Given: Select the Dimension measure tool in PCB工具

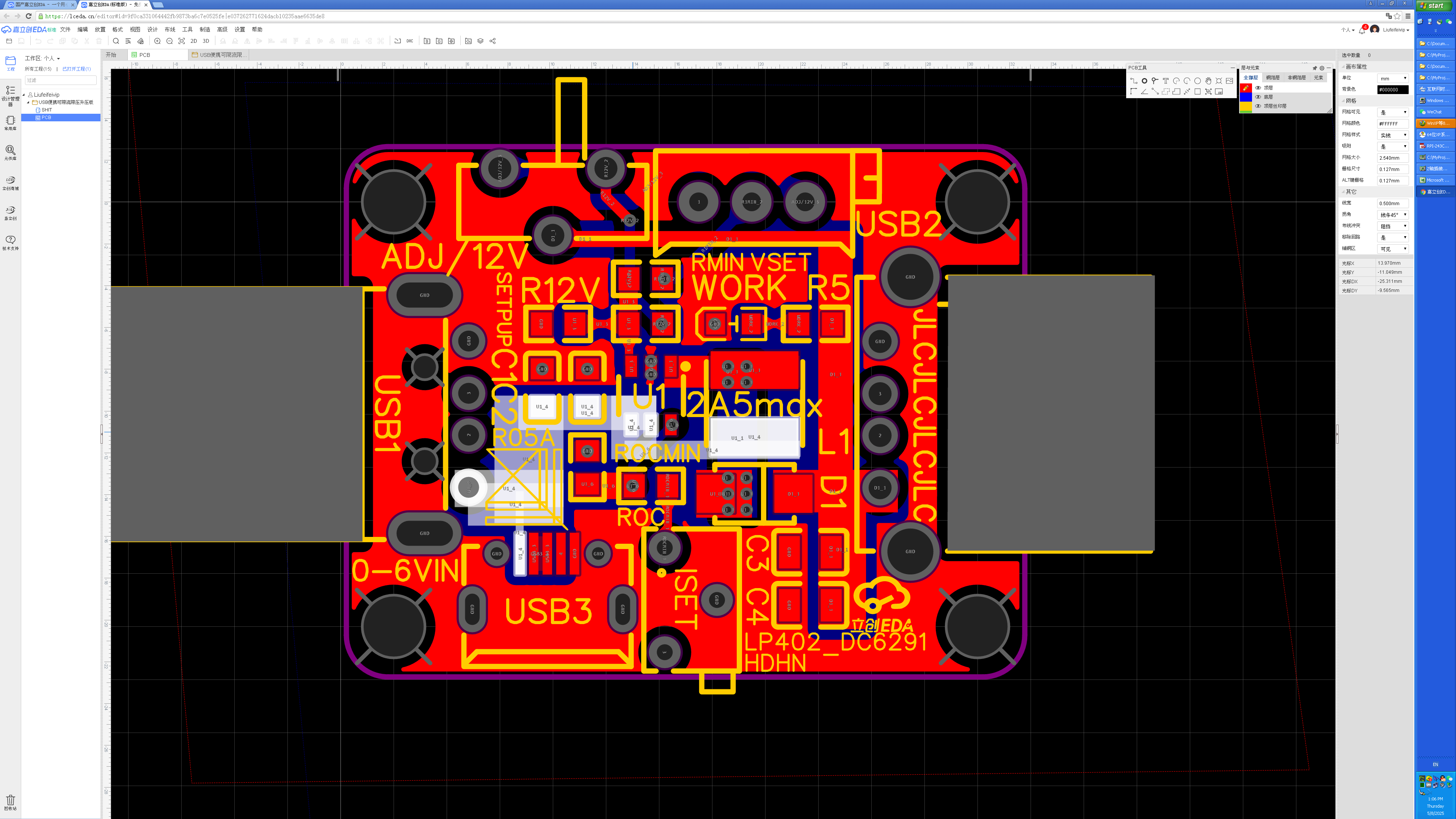Looking at the screenshot, I should click(1188, 91).
